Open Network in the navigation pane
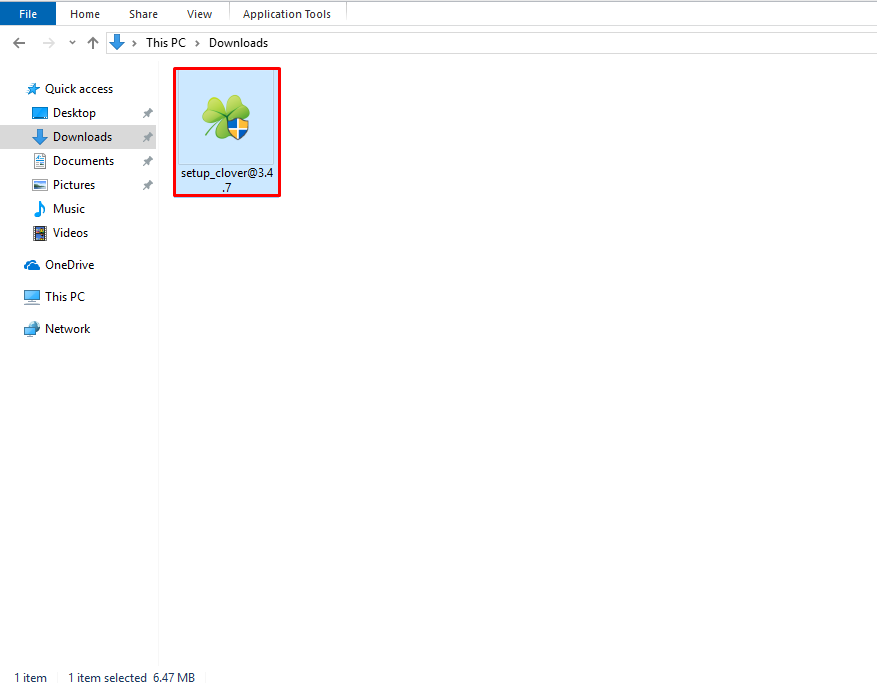Viewport: 877px width, 689px height. 68,329
